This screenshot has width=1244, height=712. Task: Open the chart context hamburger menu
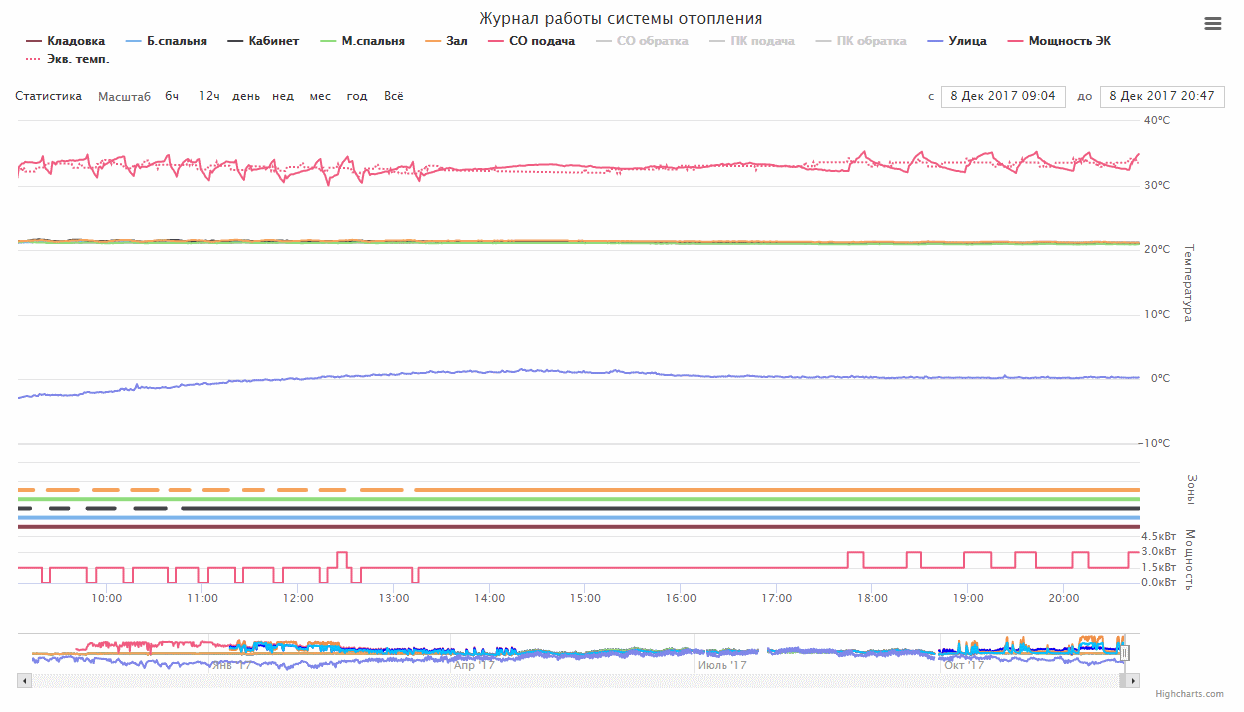tap(1213, 24)
